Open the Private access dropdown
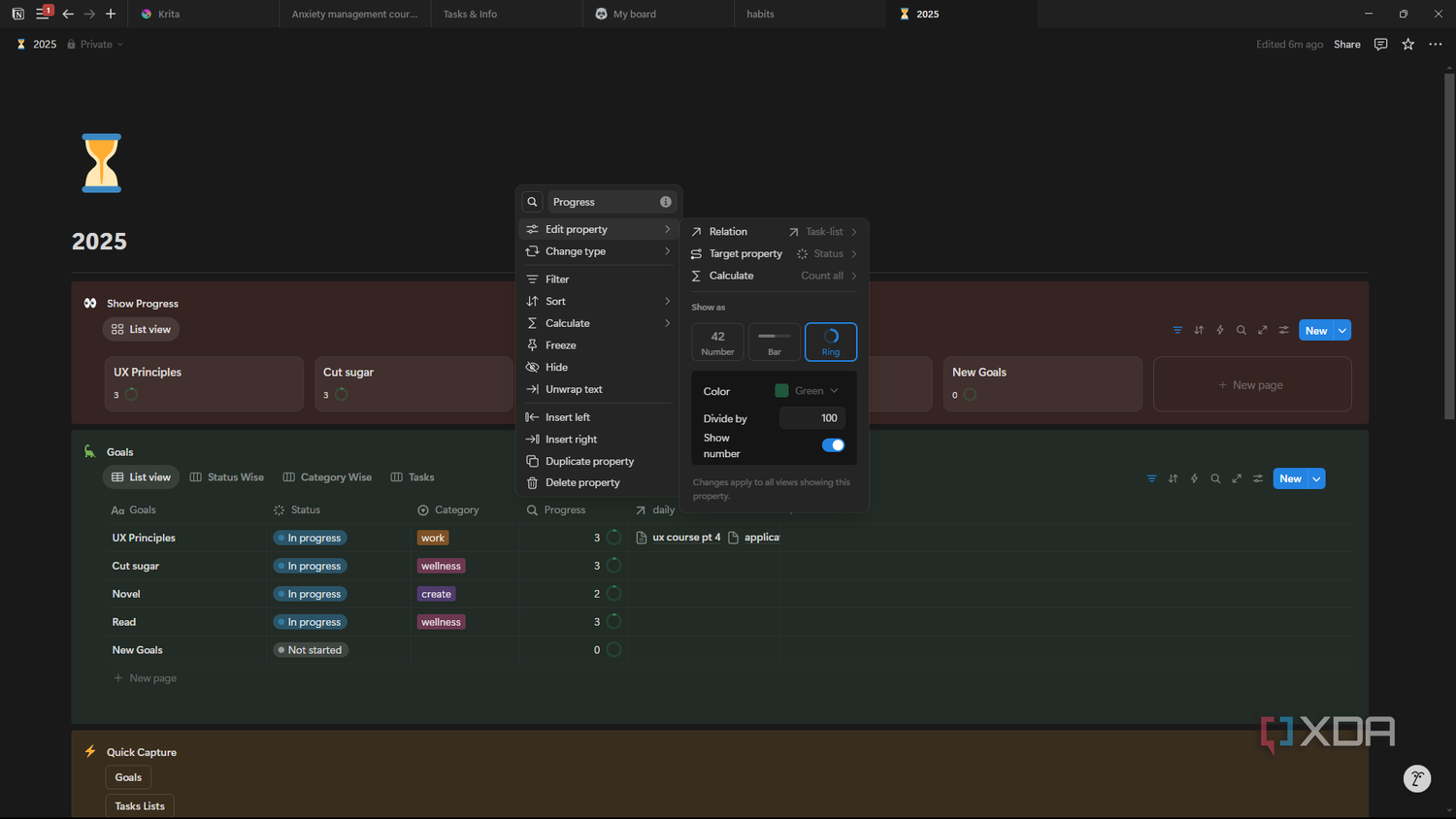 pos(95,45)
